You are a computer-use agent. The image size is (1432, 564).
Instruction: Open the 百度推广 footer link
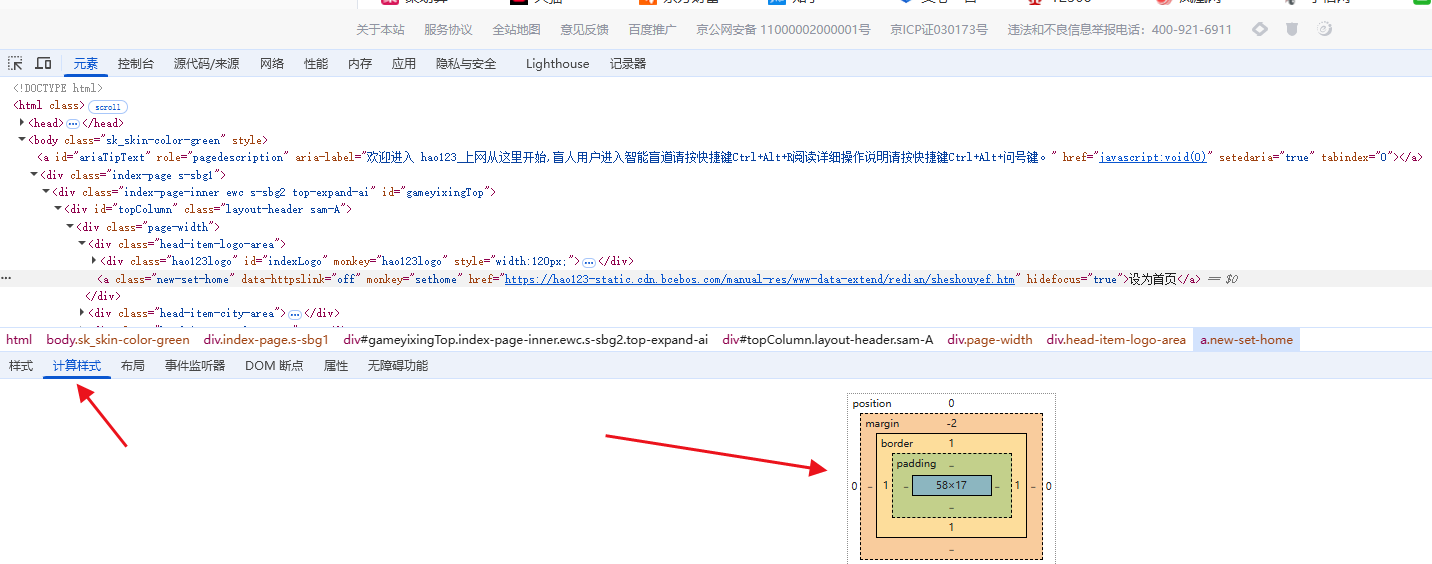[x=653, y=30]
